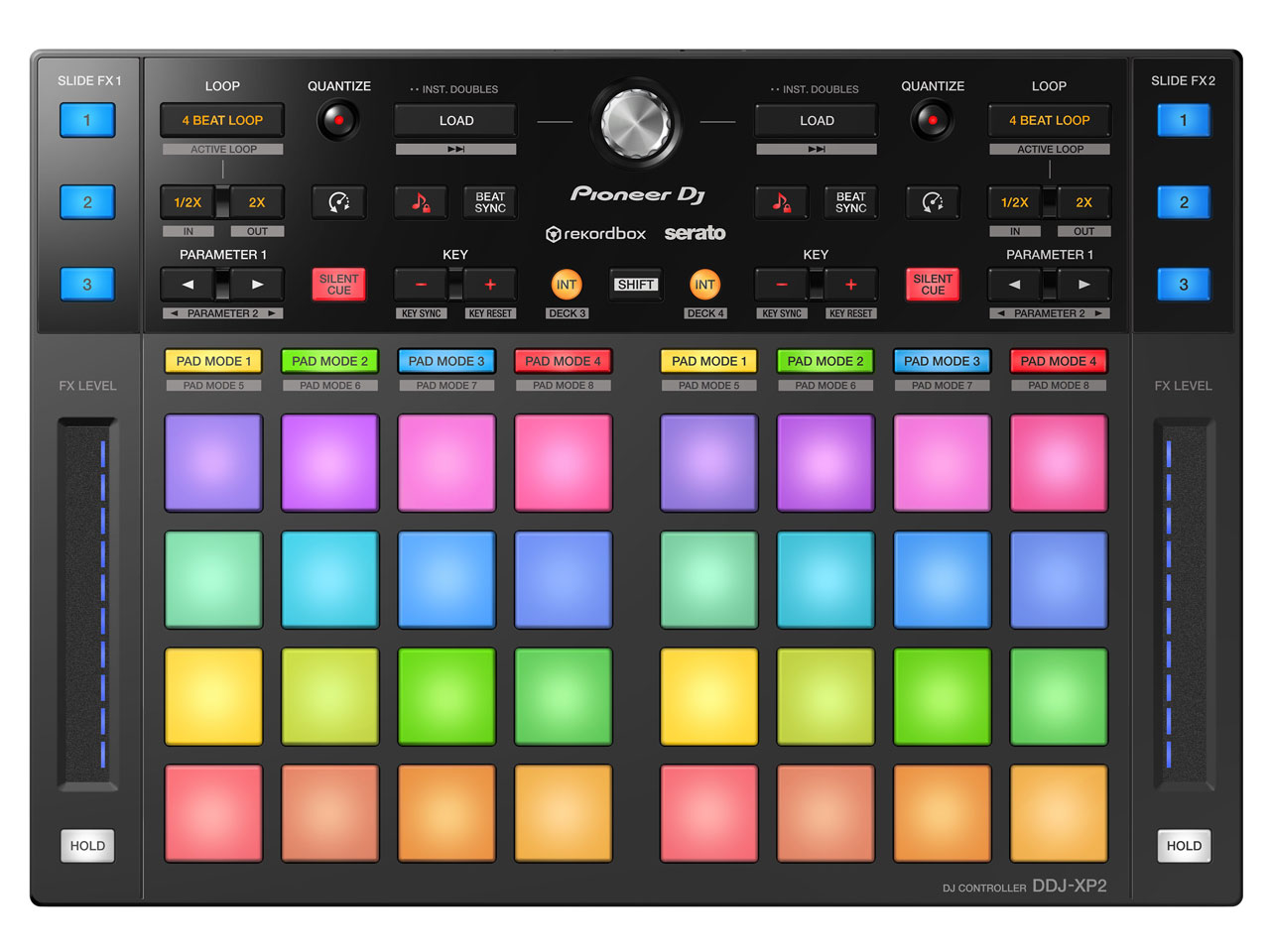
Task: Raise key with the right KEY plus button
Action: (x=850, y=285)
